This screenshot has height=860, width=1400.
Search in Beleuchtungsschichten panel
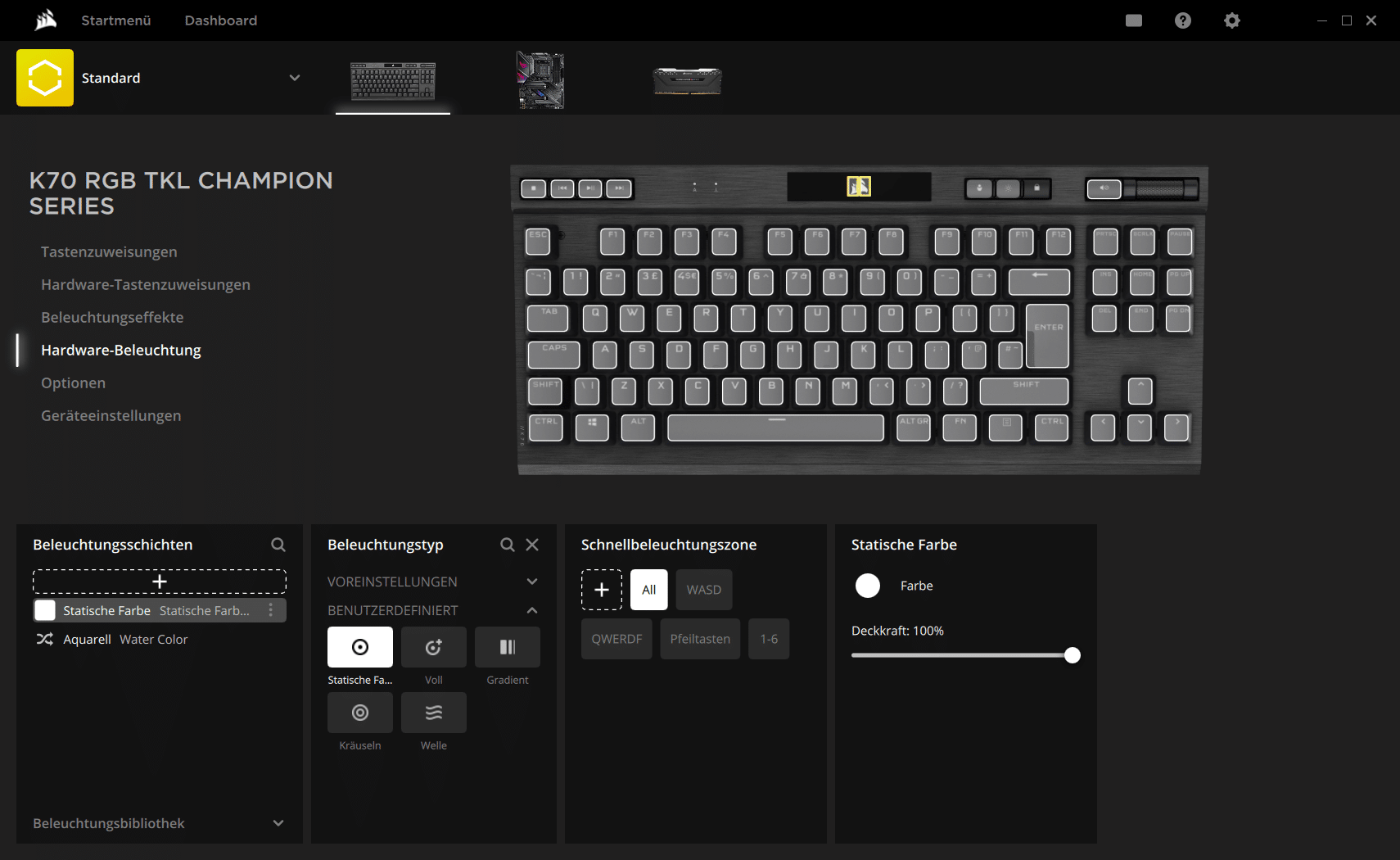(x=278, y=545)
